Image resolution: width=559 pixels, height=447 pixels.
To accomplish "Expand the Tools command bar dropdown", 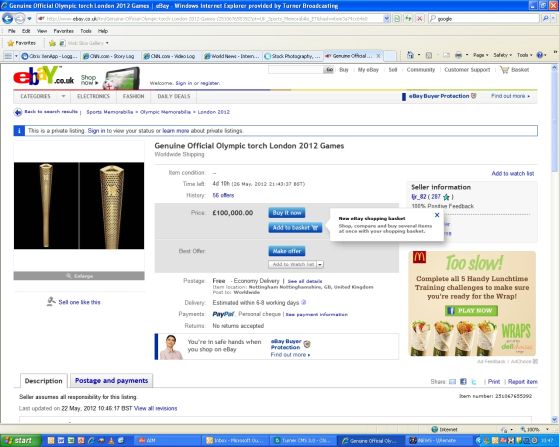I will (524, 55).
